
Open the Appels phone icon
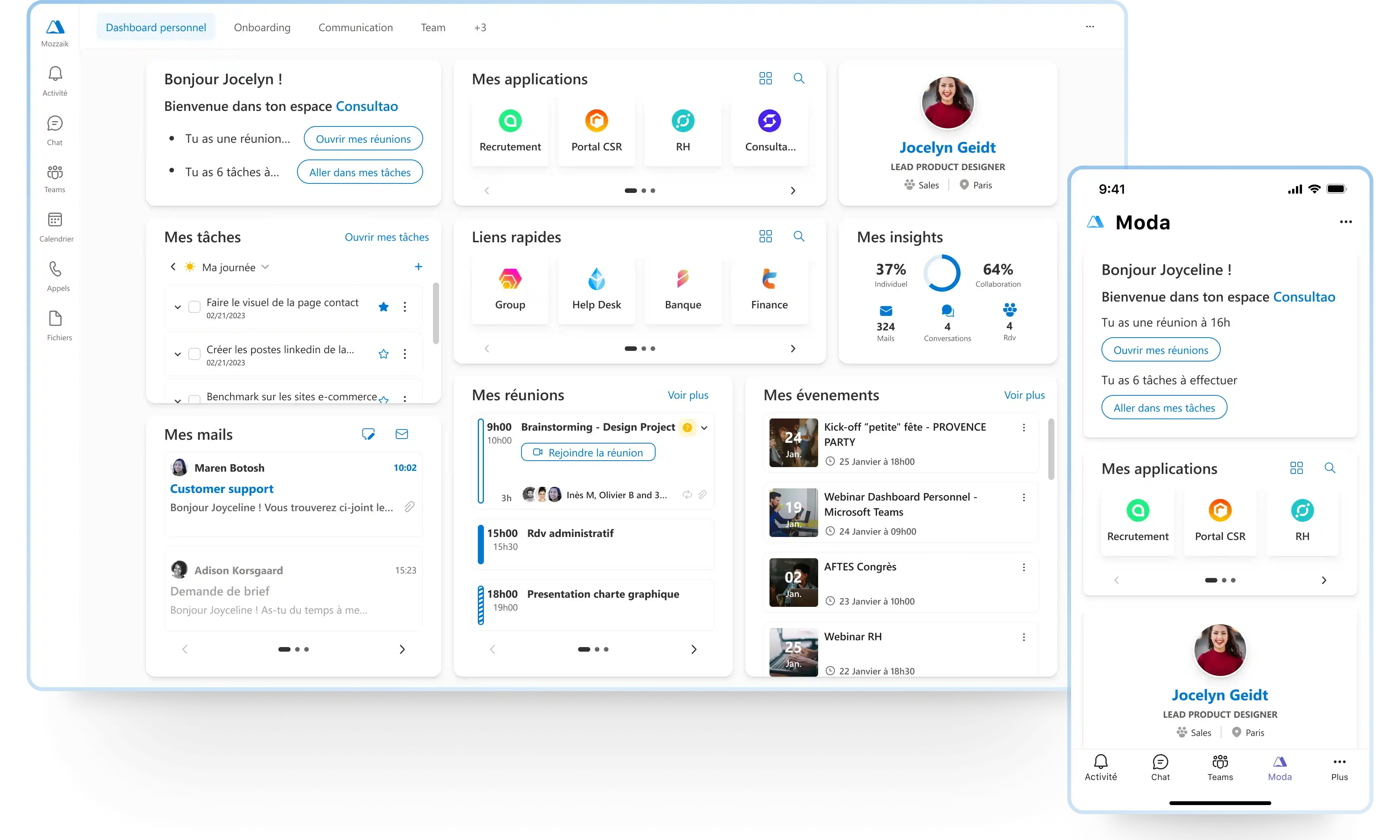[x=55, y=269]
